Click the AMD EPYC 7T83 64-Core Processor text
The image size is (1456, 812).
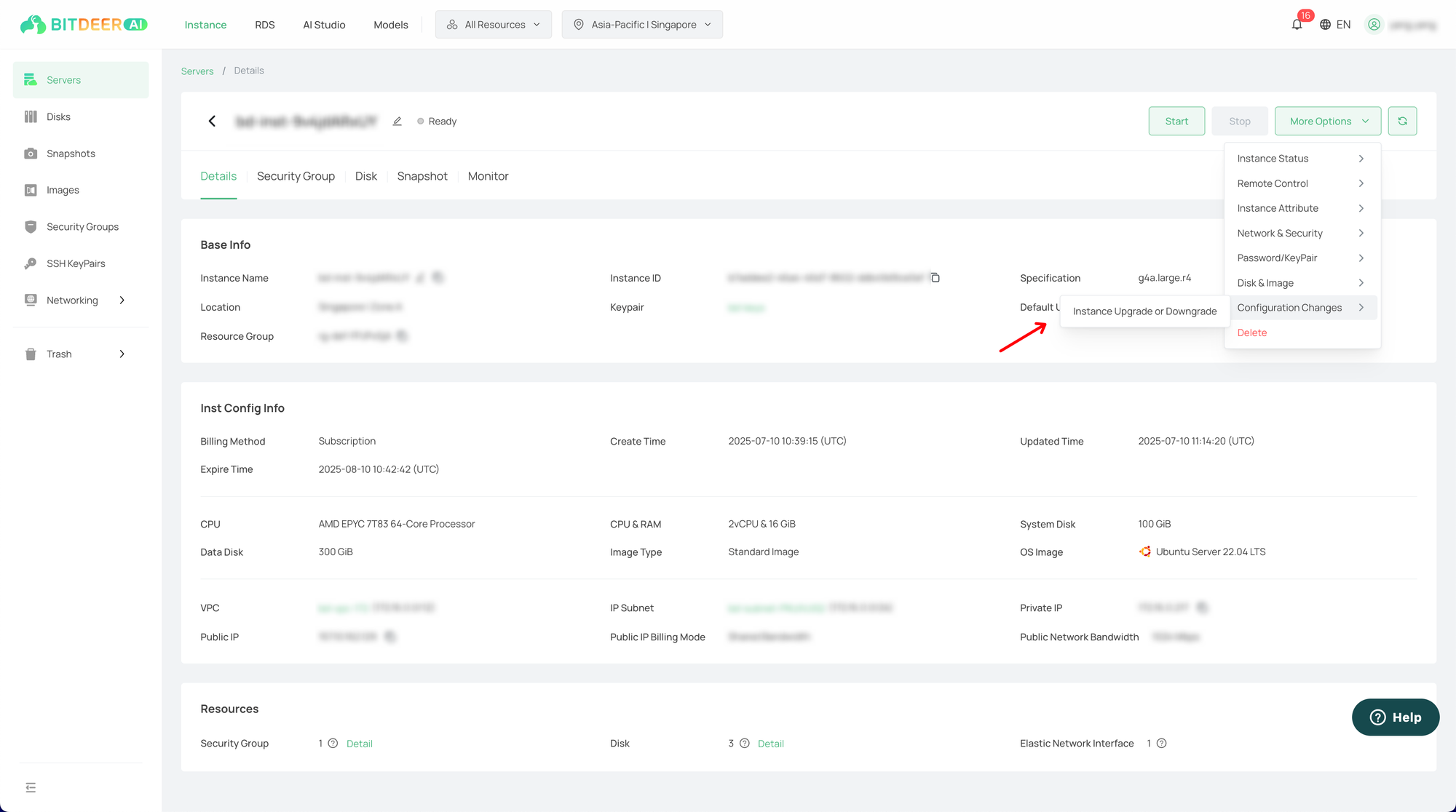click(x=397, y=524)
